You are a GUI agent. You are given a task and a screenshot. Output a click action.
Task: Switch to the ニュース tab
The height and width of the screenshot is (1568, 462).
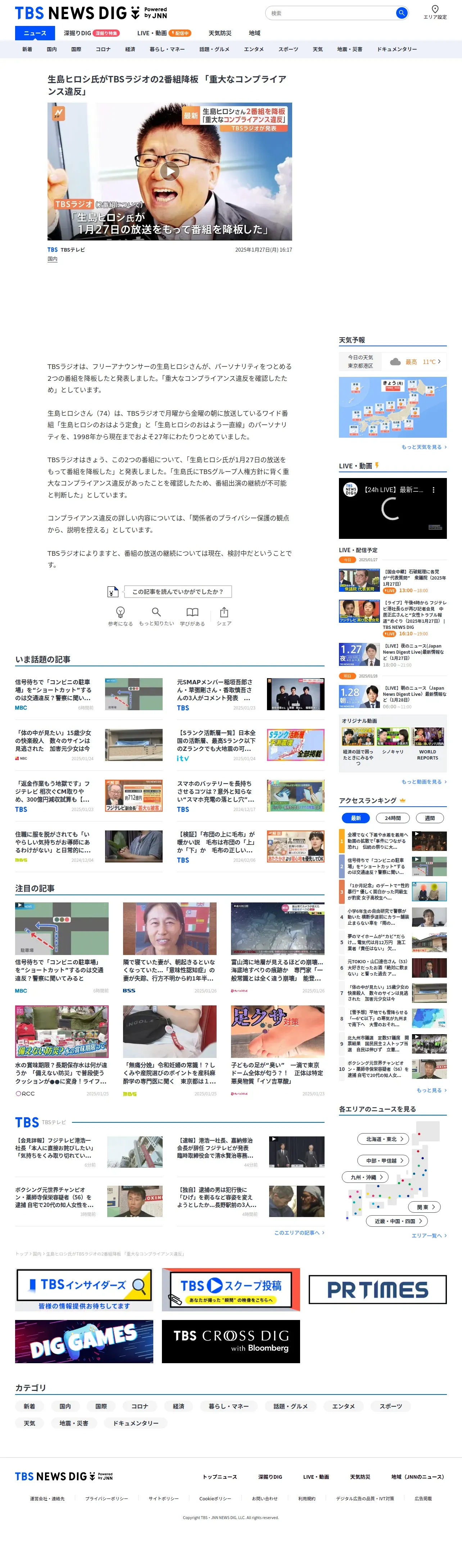35,33
